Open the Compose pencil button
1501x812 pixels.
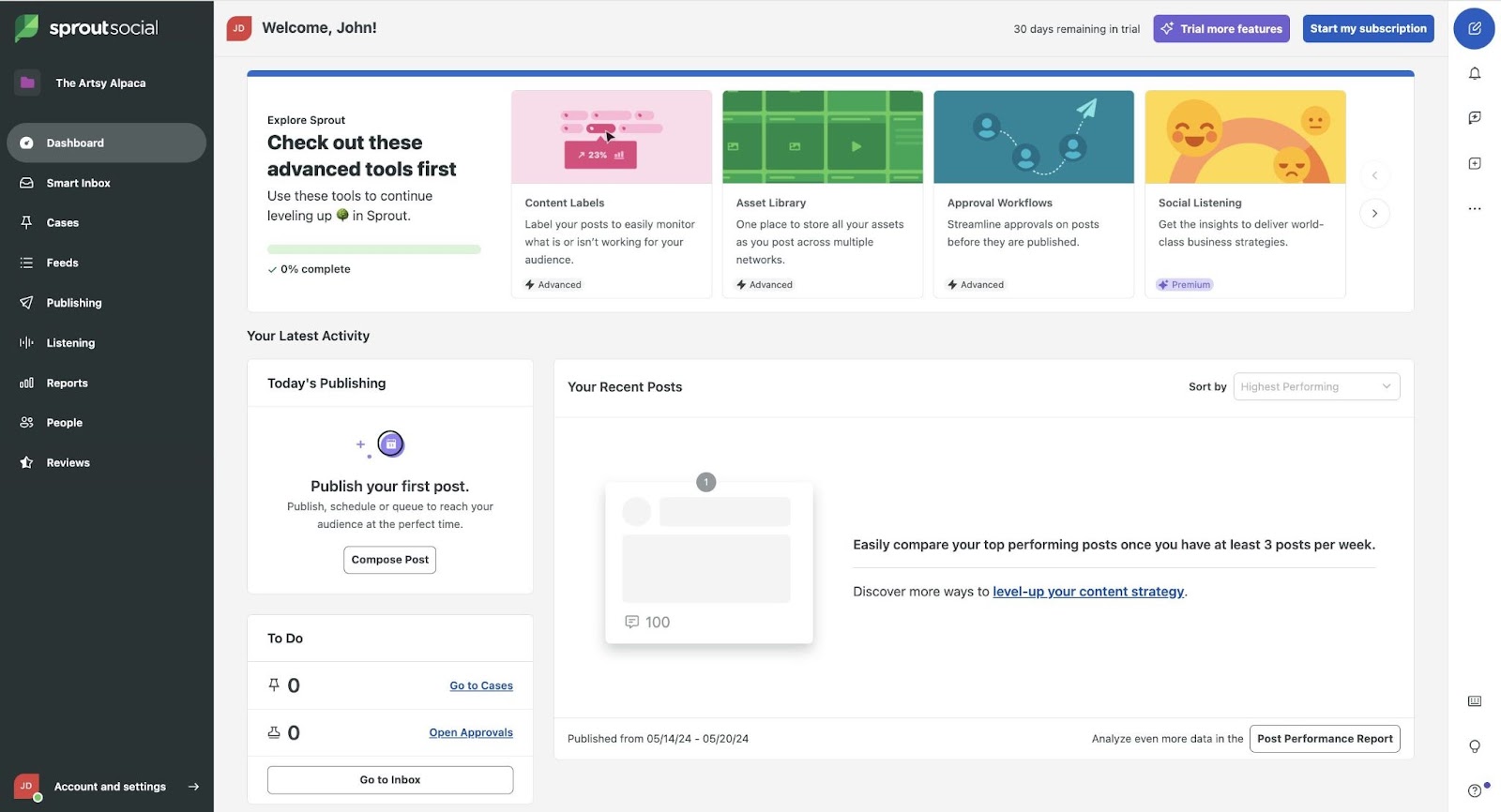click(x=1474, y=28)
